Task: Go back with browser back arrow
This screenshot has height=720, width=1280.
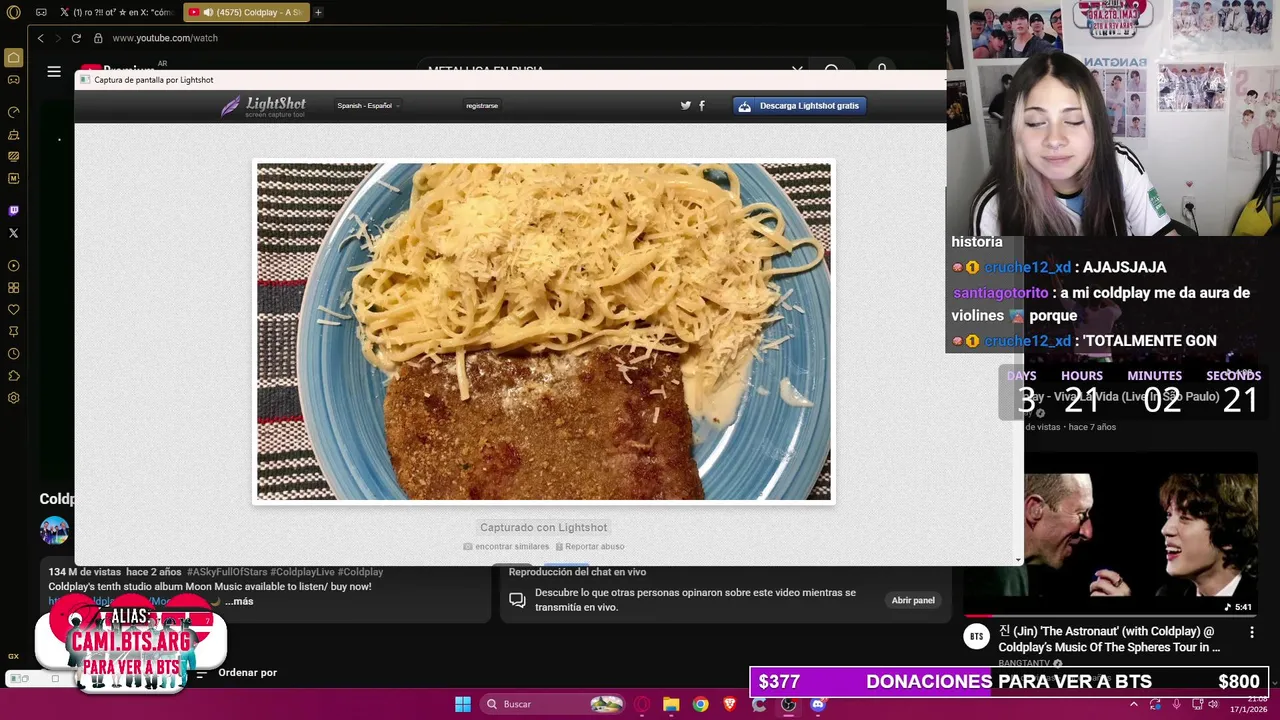Action: click(40, 38)
